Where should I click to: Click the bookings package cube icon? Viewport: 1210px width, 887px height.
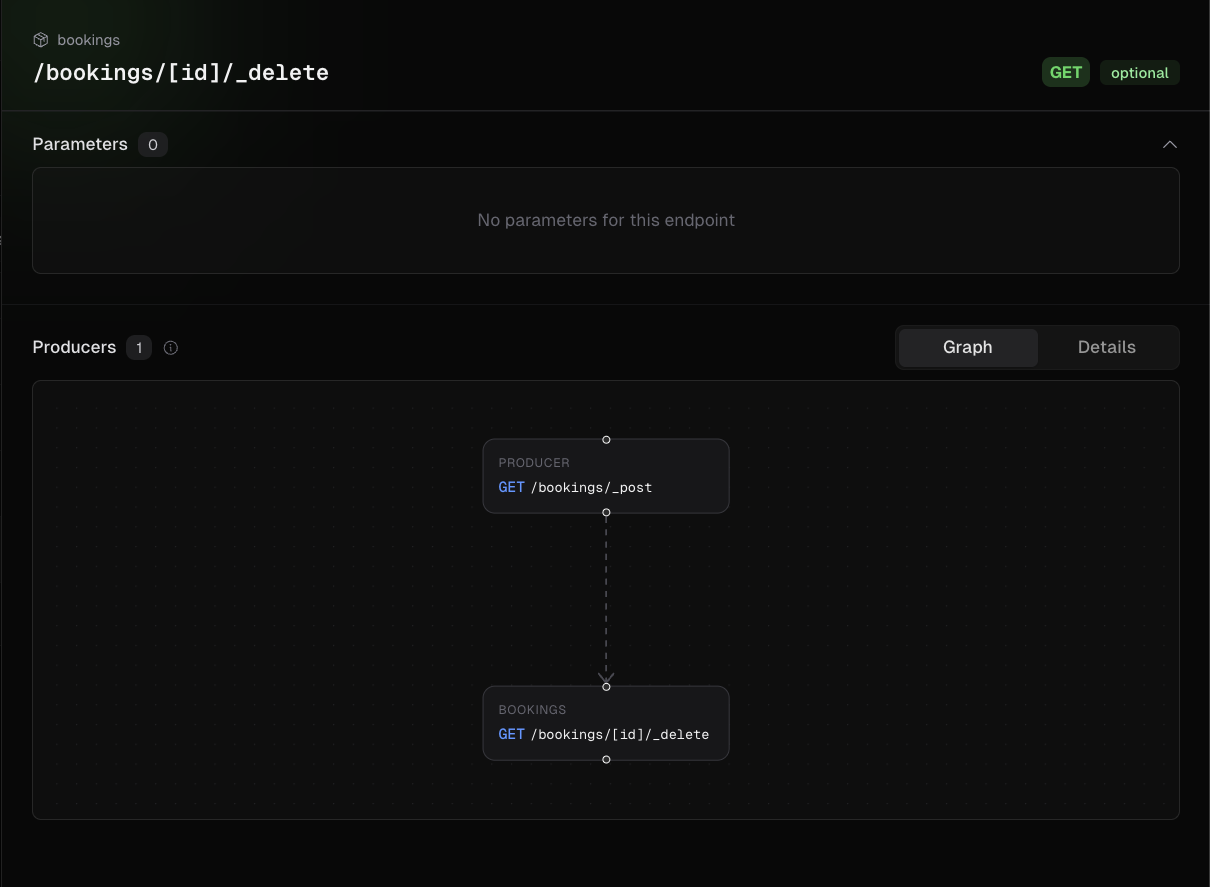pos(41,40)
